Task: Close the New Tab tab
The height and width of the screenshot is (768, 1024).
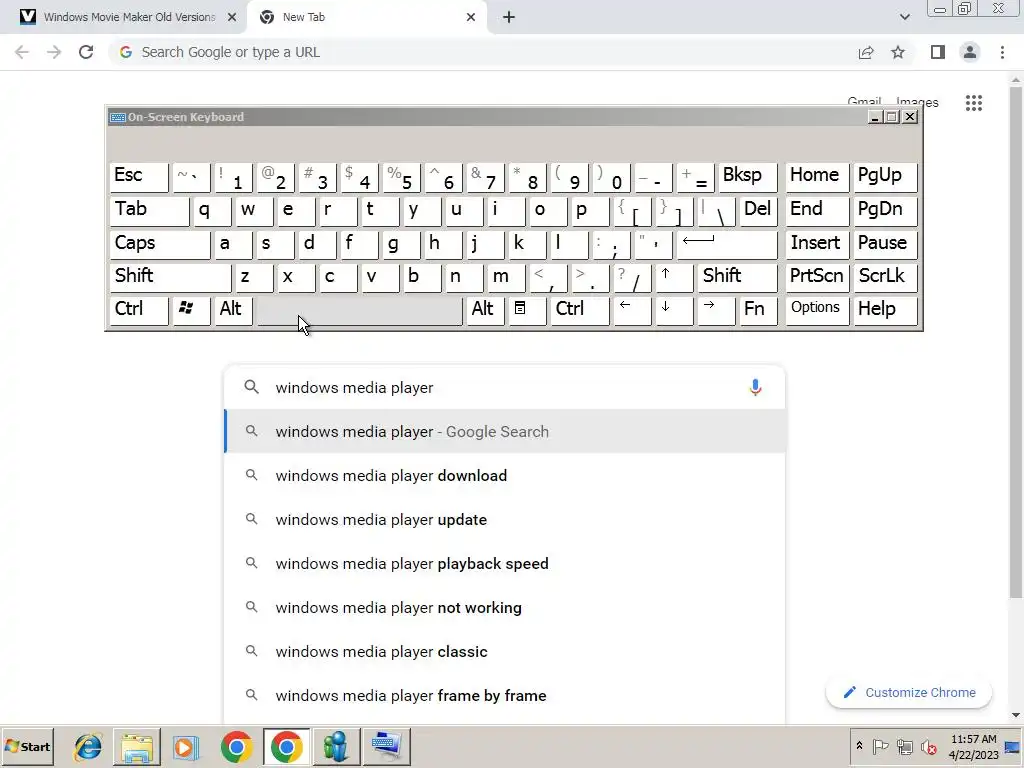Action: [471, 18]
